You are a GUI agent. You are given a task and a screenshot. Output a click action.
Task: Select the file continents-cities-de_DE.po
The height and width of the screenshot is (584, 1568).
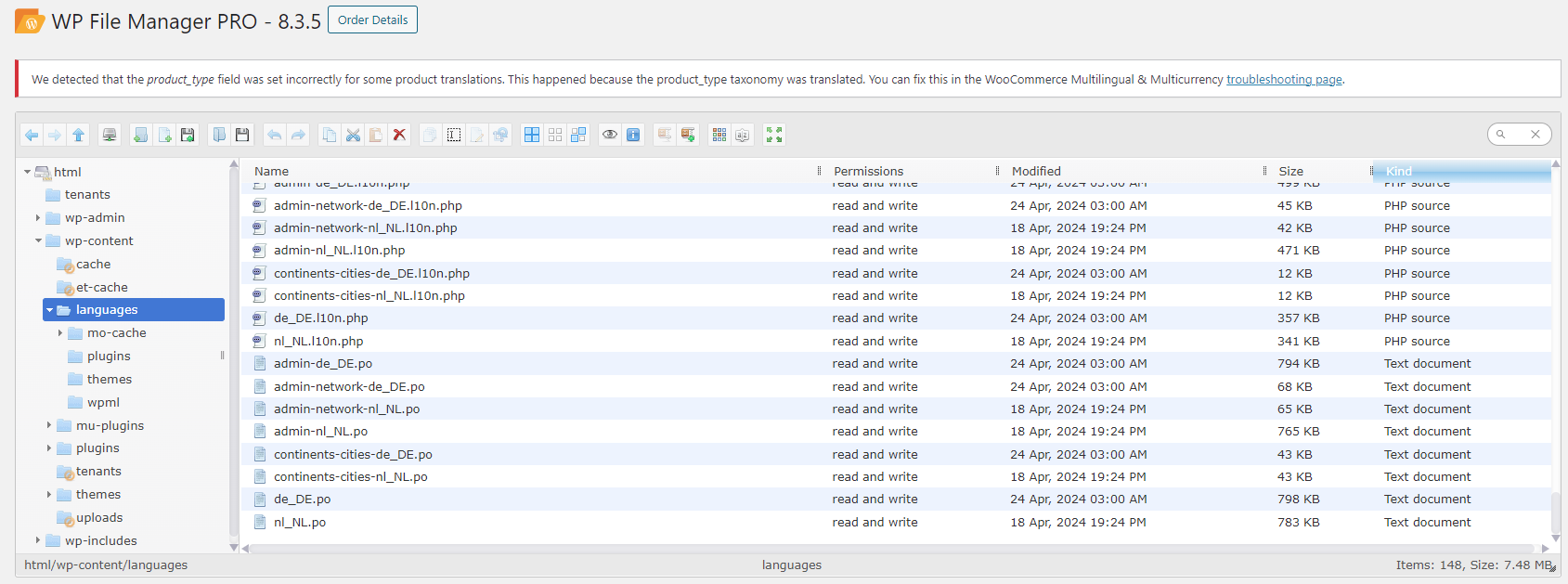point(895,455)
